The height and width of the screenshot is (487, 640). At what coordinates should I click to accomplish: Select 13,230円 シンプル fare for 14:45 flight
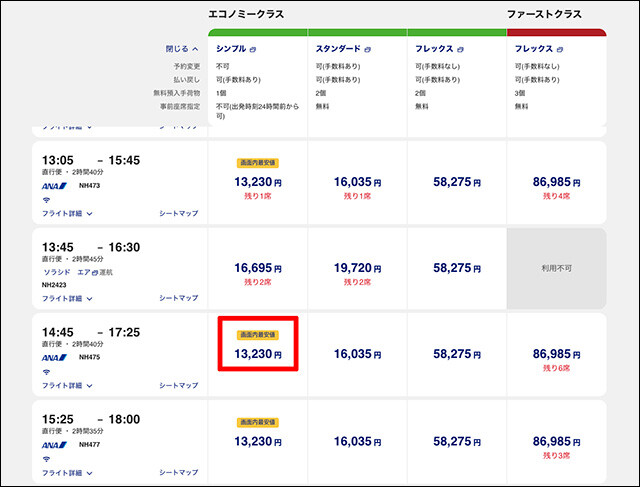258,354
